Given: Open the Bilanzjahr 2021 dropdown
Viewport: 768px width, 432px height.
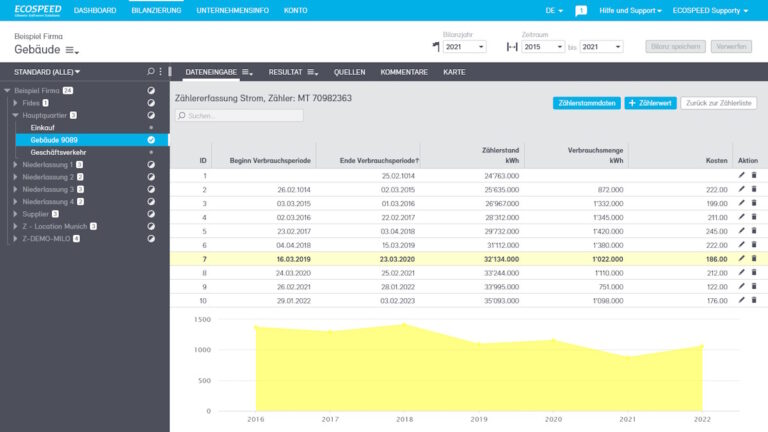Looking at the screenshot, I should [x=465, y=47].
